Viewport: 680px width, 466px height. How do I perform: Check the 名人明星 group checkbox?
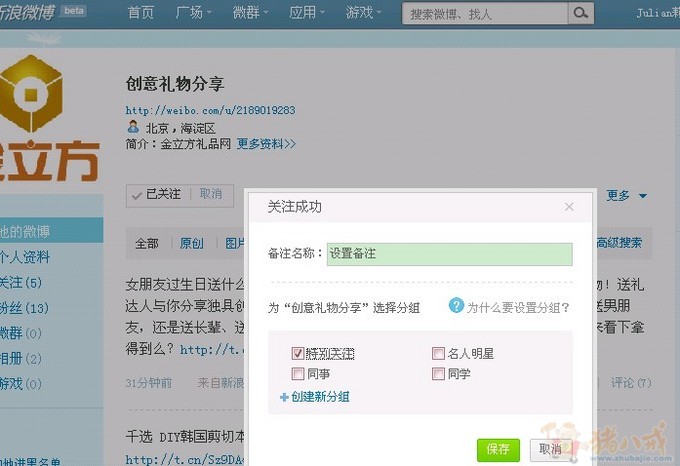pos(438,353)
